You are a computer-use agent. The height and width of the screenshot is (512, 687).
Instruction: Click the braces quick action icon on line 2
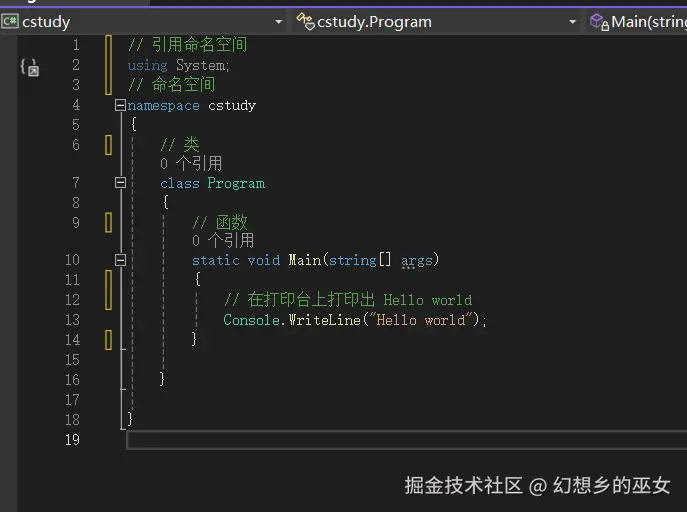(30, 67)
